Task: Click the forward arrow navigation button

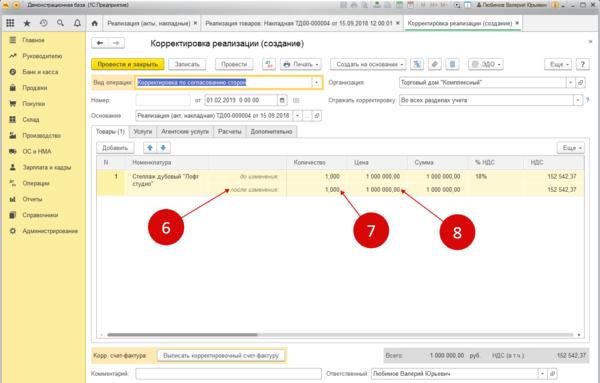Action: 116,43
